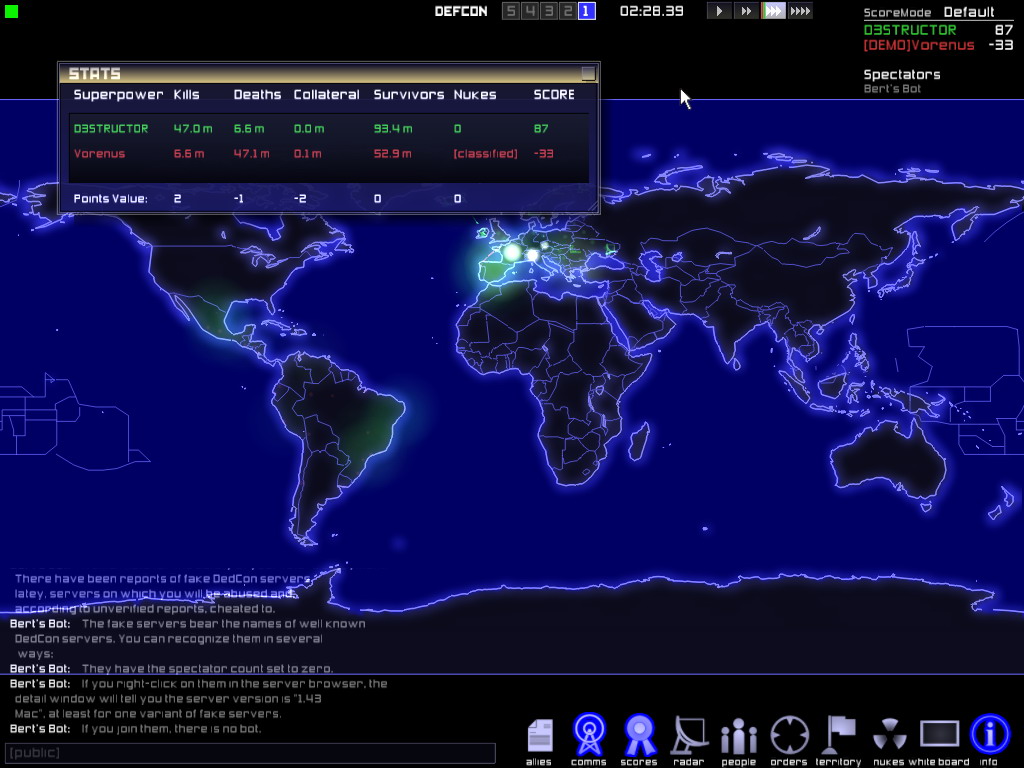
Task: Click the DEFCON 2 level indicator
Action: coord(568,11)
